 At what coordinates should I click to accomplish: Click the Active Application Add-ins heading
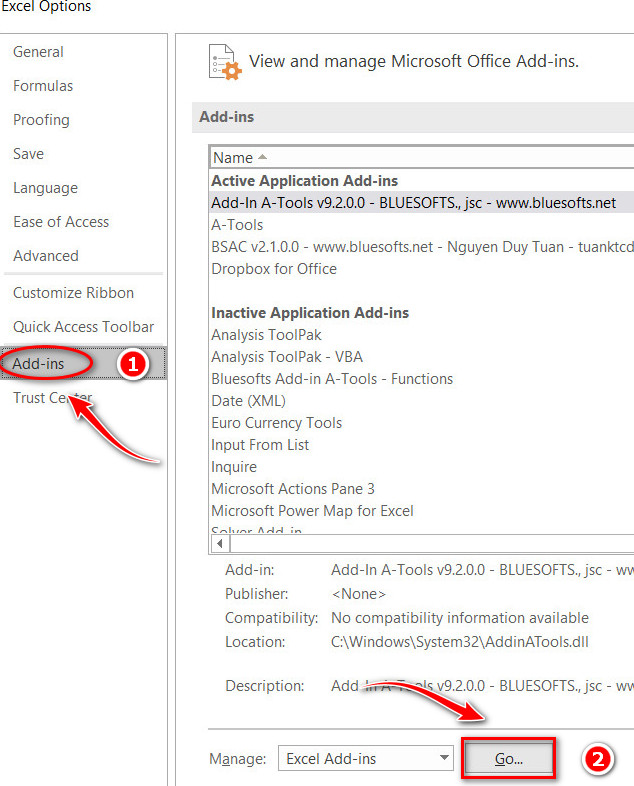pyautogui.click(x=304, y=180)
